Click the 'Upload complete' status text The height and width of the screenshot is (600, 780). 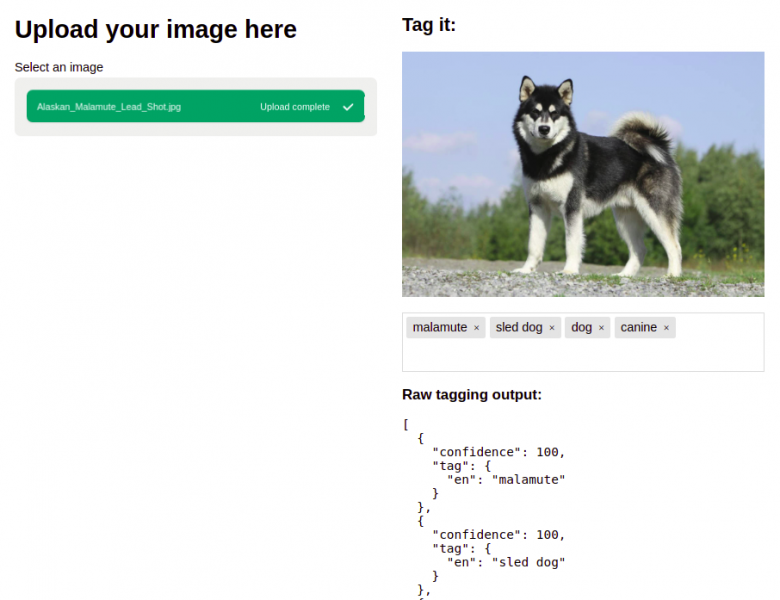294,107
